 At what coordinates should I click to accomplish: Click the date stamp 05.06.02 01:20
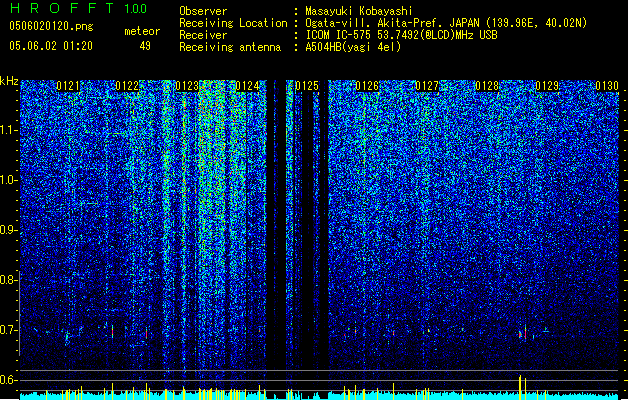pyautogui.click(x=51, y=46)
